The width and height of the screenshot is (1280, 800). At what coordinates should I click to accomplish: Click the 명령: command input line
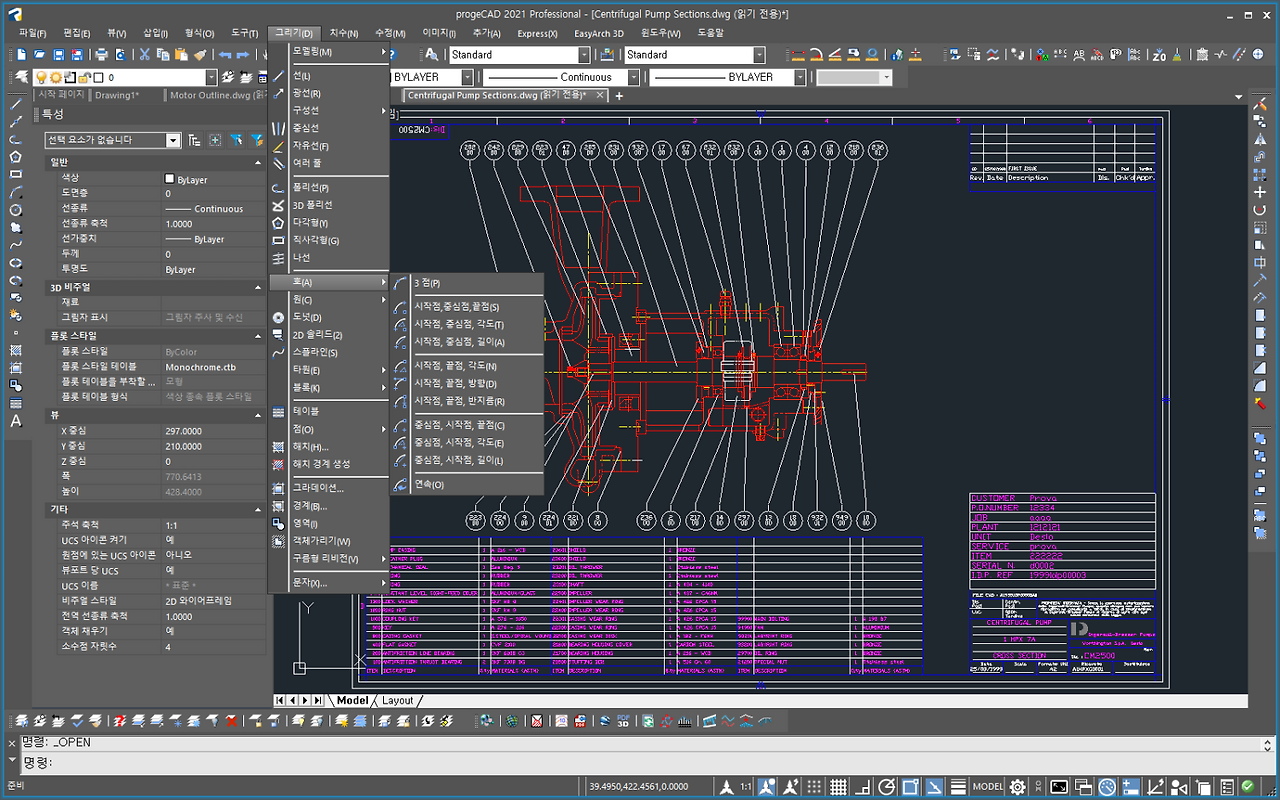tap(640, 763)
